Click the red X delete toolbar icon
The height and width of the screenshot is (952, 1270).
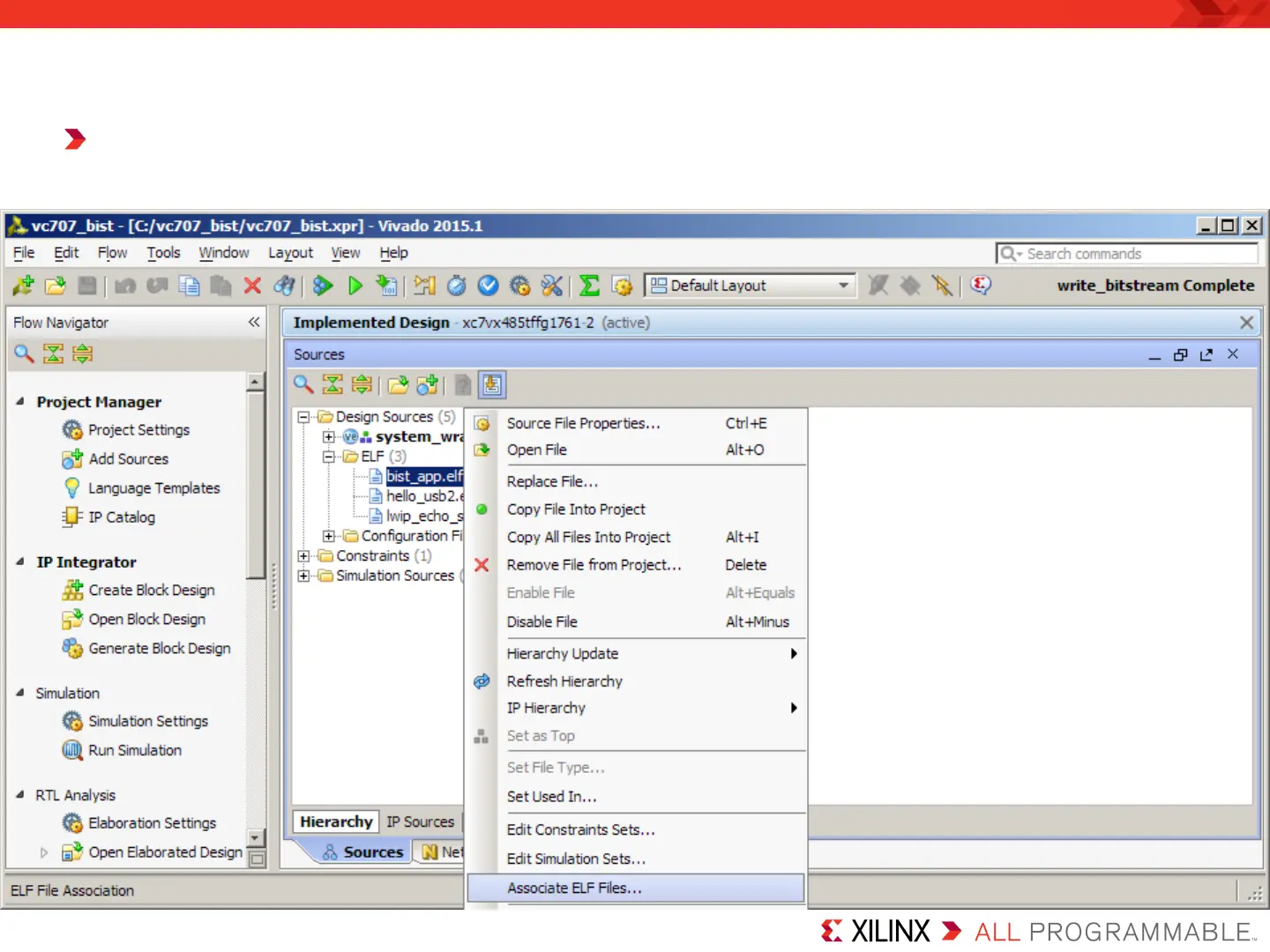click(252, 286)
